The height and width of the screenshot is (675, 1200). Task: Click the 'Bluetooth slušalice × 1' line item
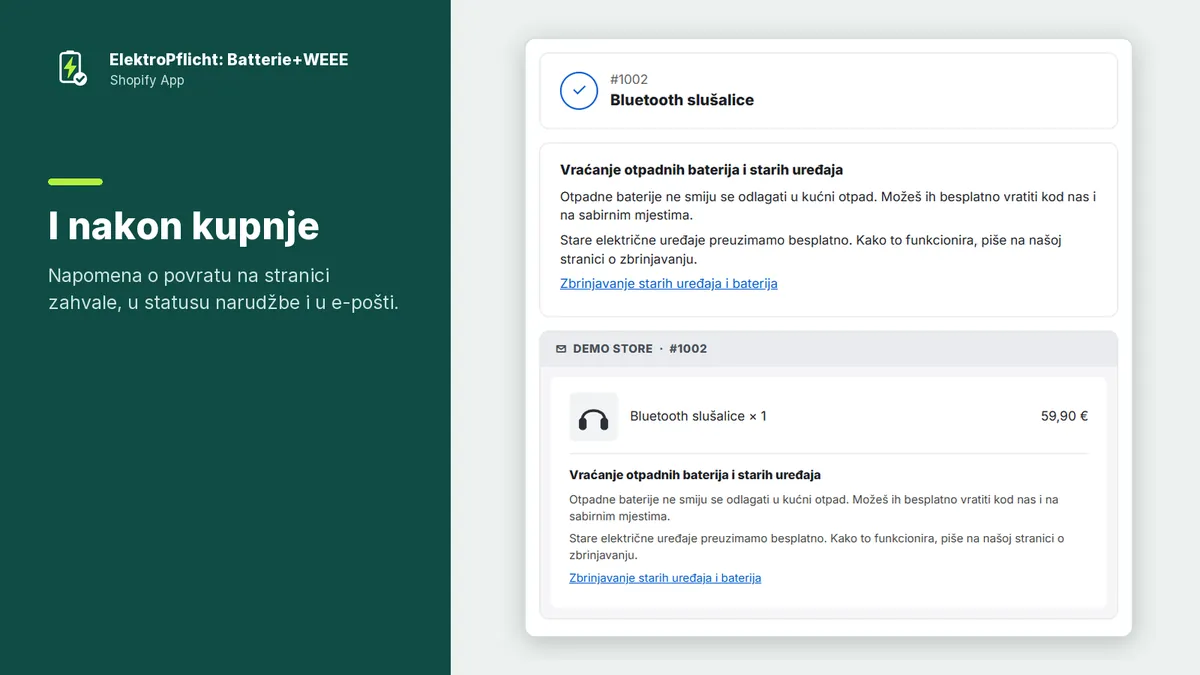tap(698, 416)
